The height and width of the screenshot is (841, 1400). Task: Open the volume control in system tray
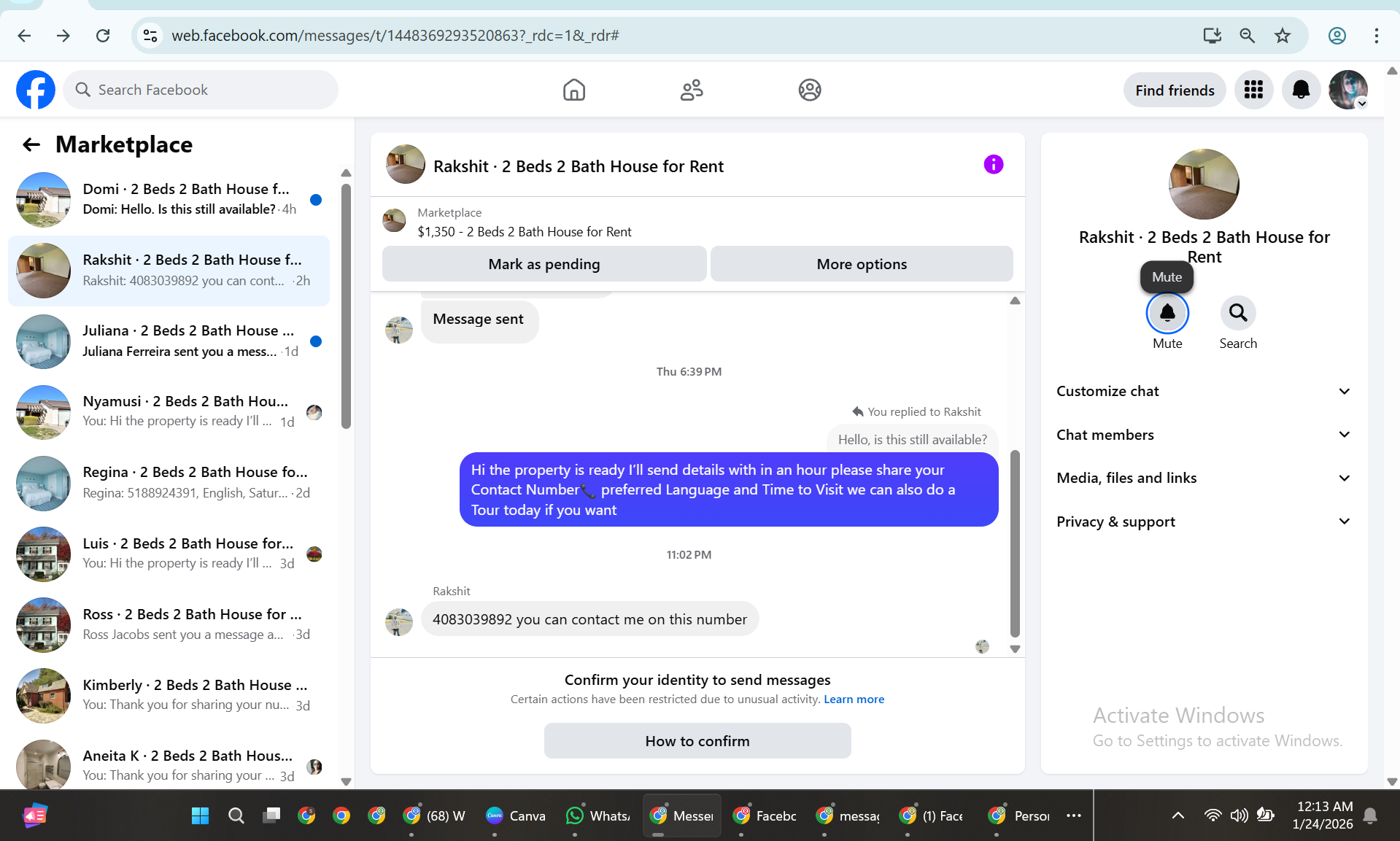(1239, 815)
